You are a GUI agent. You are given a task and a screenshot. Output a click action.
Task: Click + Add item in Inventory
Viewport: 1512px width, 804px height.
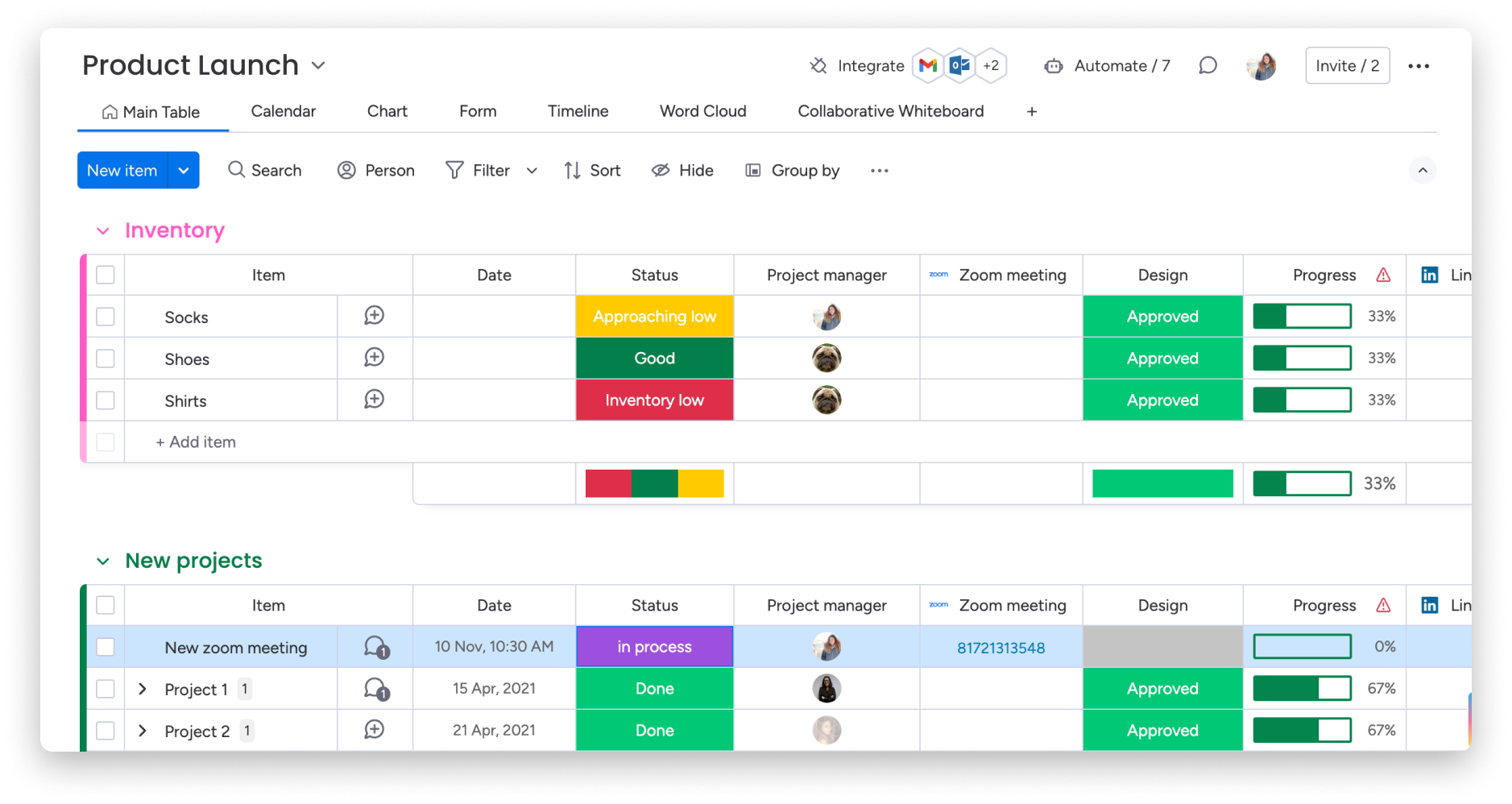click(x=196, y=441)
